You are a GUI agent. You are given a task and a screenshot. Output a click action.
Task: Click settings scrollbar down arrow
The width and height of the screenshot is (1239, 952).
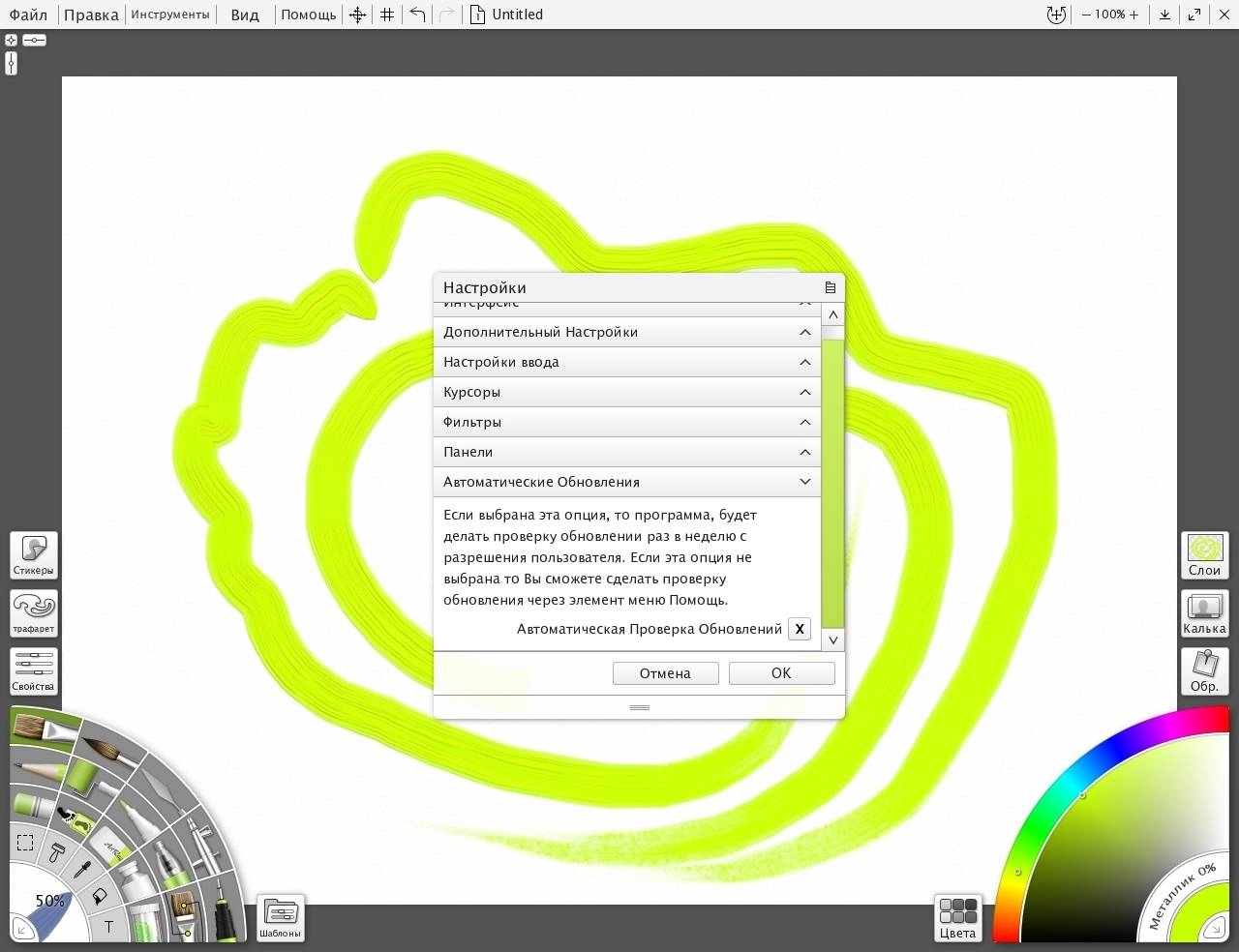(832, 640)
